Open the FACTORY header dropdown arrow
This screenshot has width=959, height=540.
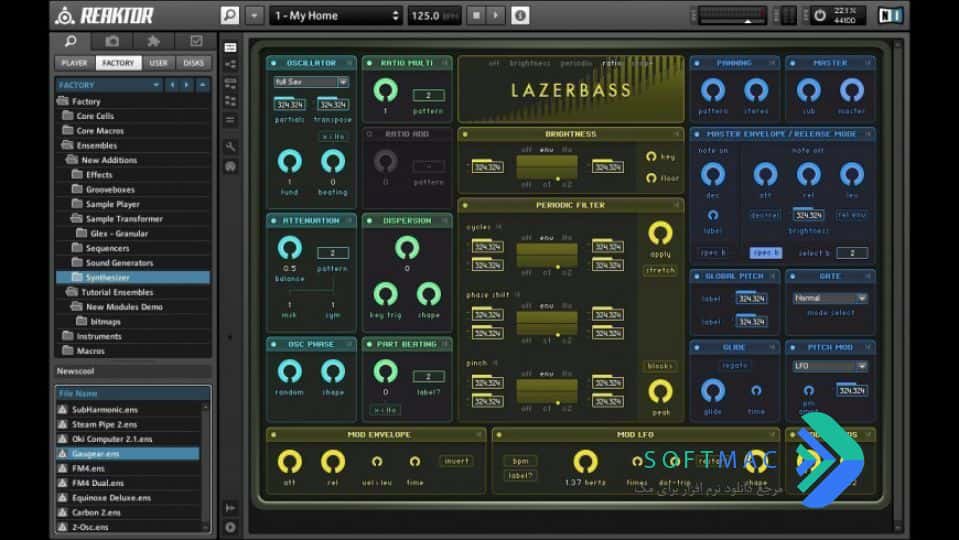tap(156, 85)
